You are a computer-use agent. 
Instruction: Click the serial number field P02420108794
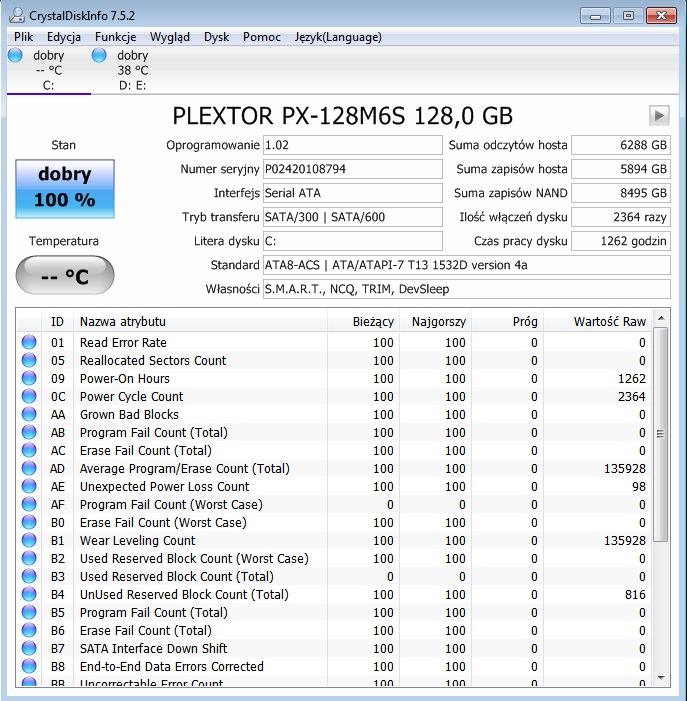[353, 169]
